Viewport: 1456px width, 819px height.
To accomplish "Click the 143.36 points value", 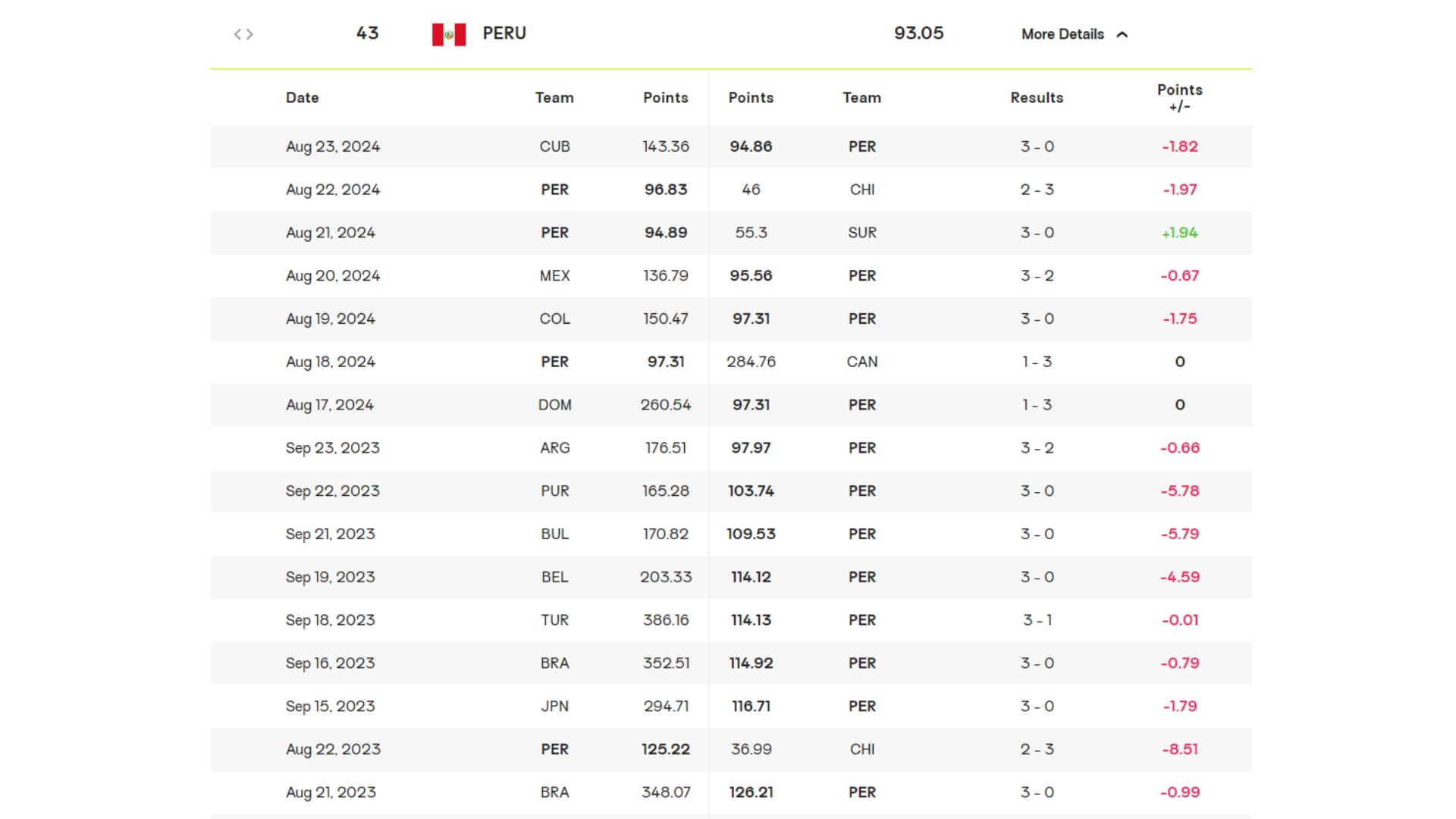I will 666,146.
